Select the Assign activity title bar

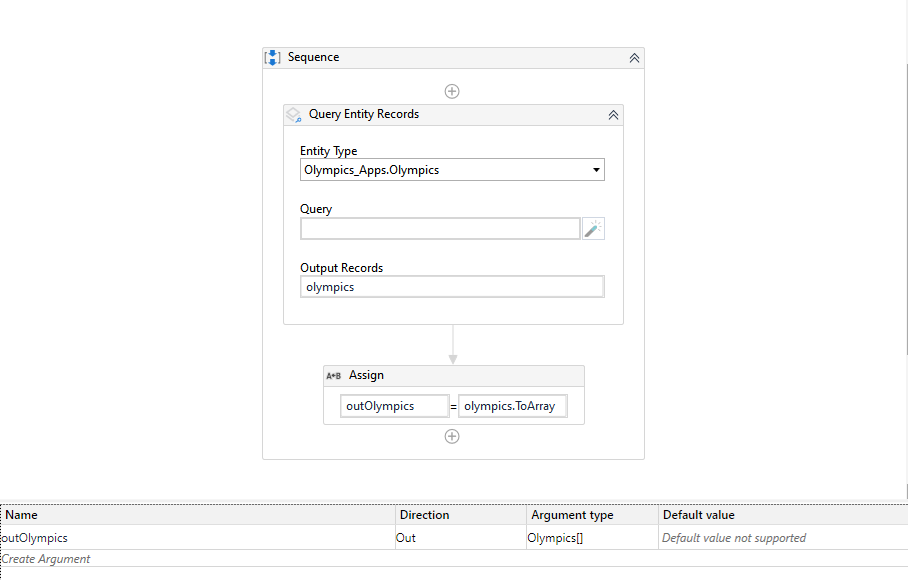coord(454,376)
